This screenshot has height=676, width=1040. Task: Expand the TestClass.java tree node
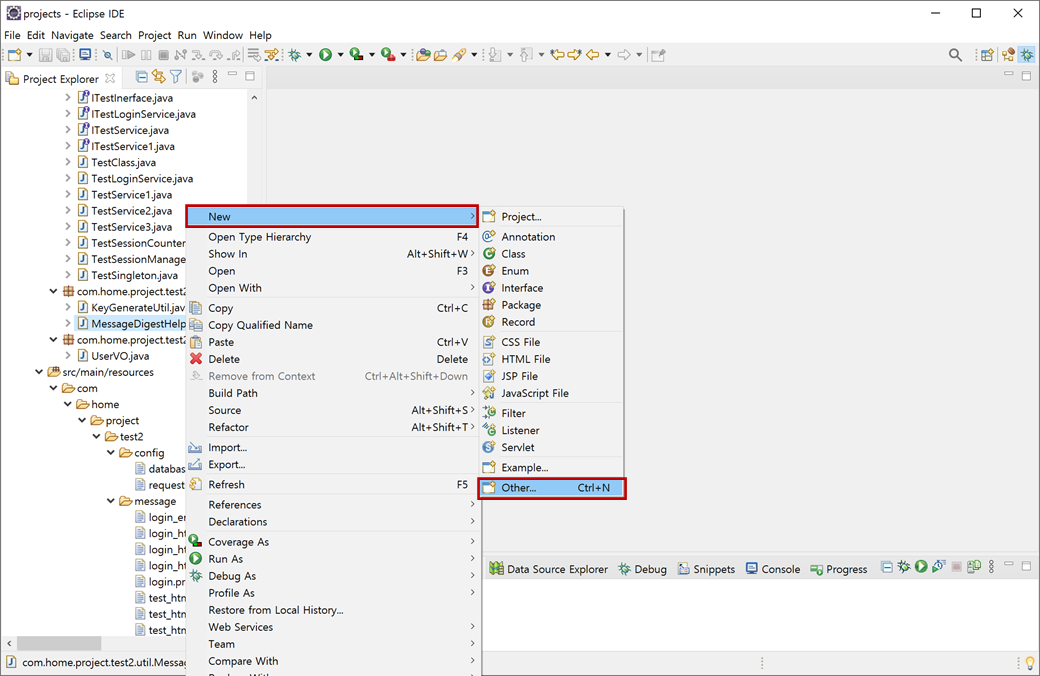pos(68,162)
